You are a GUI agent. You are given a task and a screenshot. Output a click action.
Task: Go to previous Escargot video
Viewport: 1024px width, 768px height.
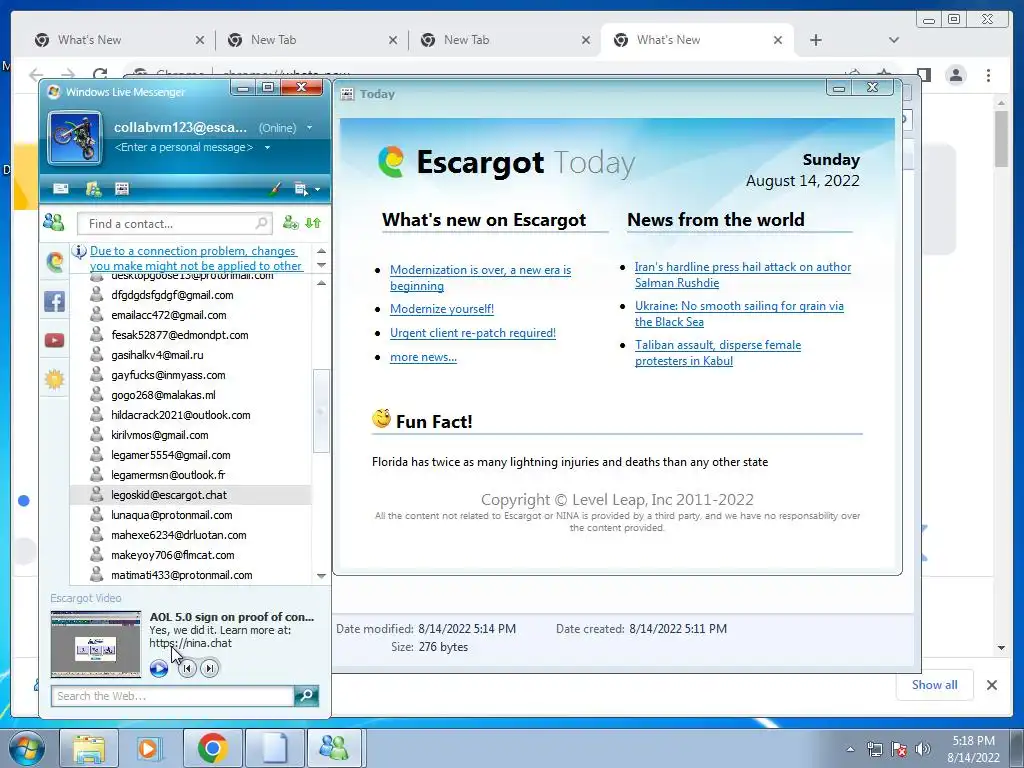pyautogui.click(x=187, y=668)
